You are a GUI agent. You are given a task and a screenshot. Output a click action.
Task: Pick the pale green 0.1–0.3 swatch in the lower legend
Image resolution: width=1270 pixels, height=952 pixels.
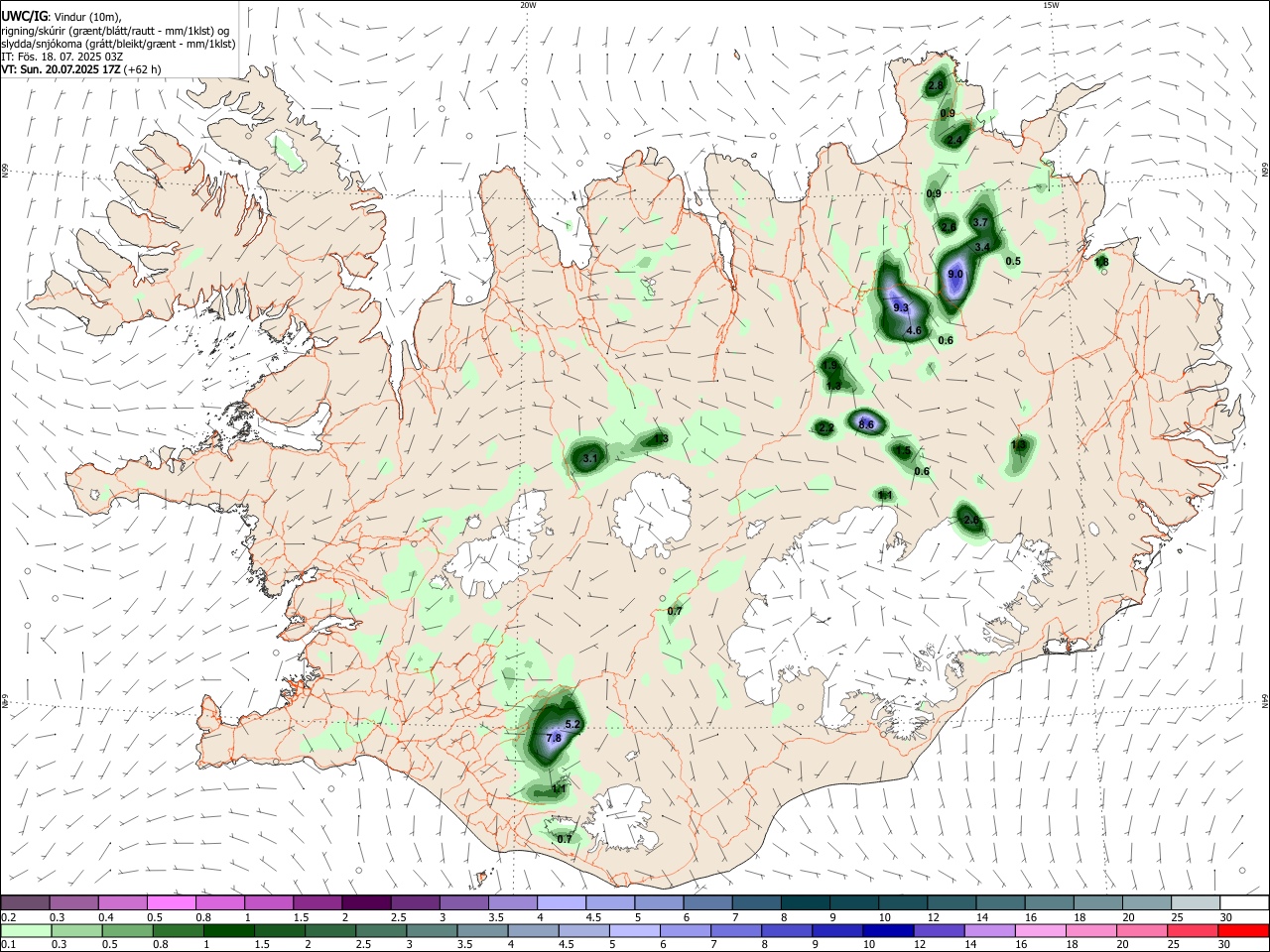point(25,931)
